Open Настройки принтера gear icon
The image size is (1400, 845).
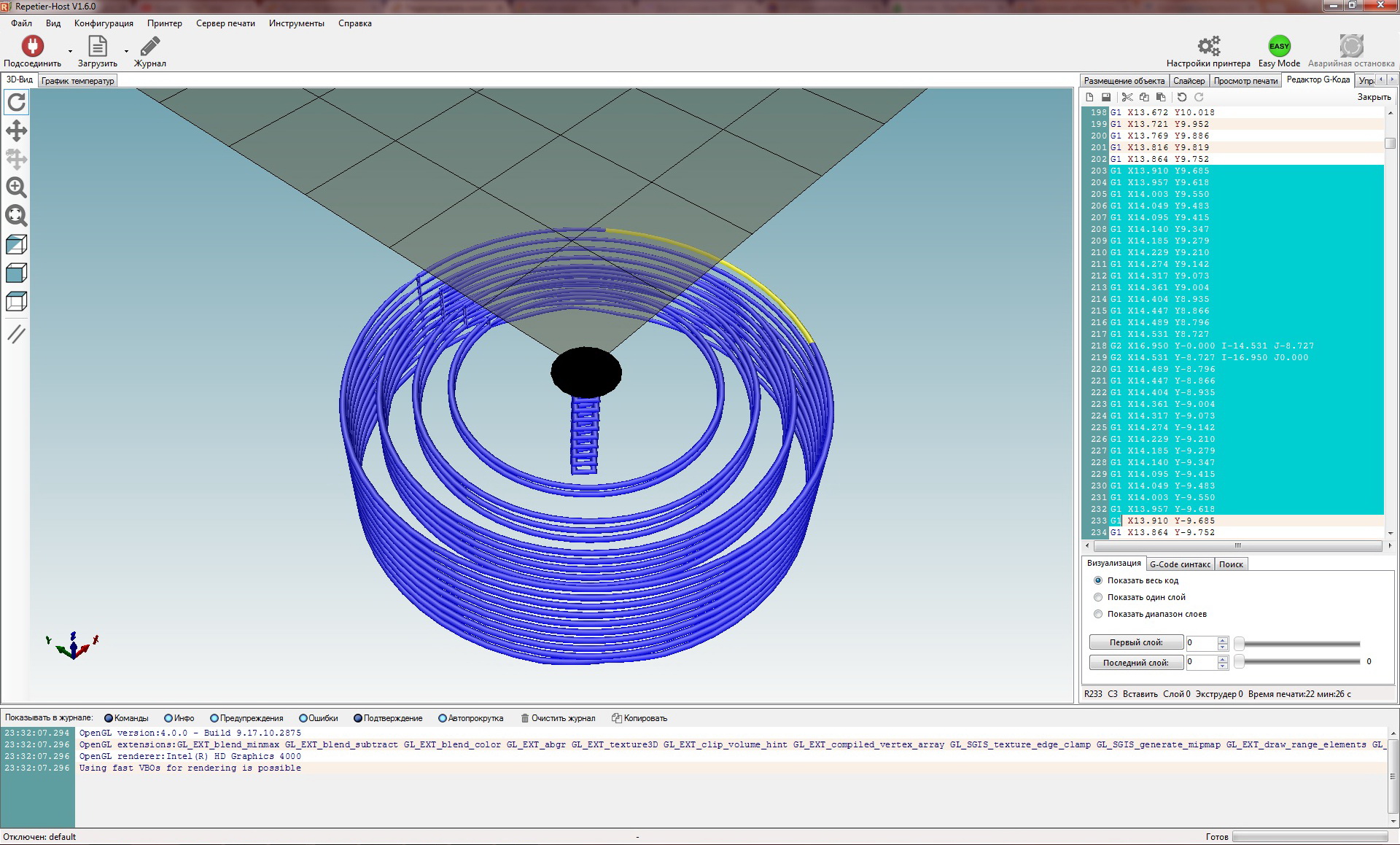click(1208, 47)
